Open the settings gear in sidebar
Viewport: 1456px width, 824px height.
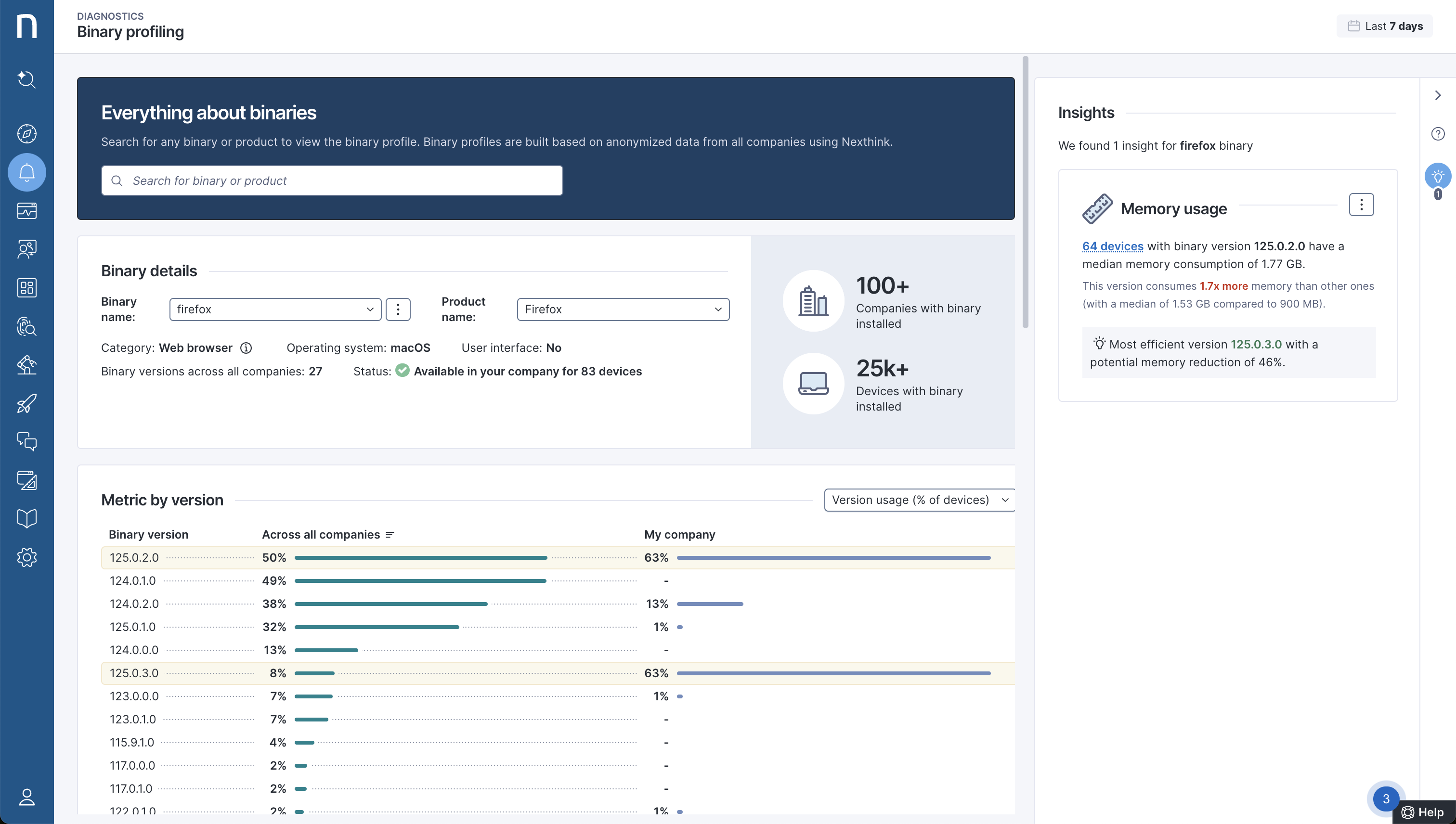click(x=26, y=557)
